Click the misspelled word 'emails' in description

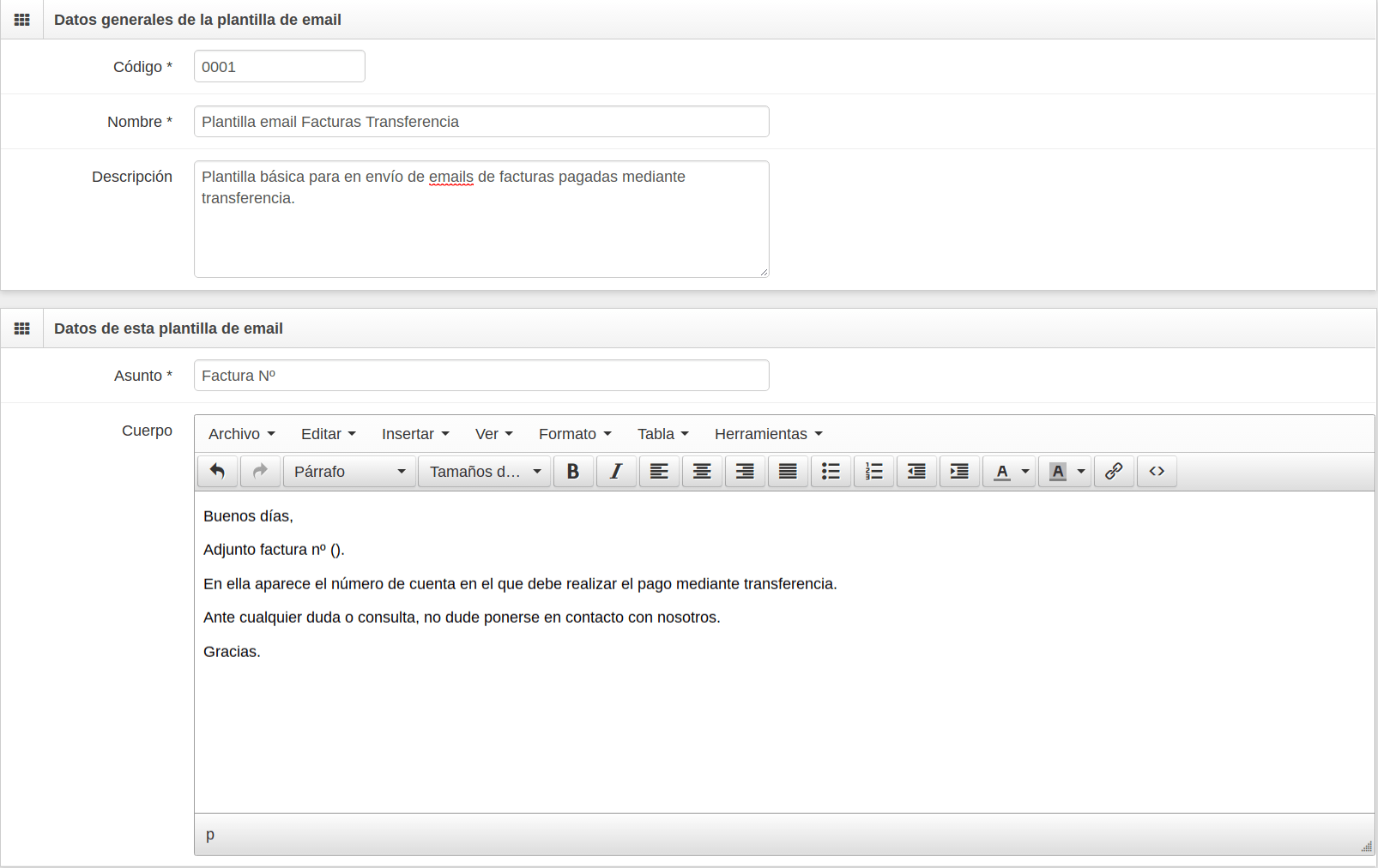point(451,177)
